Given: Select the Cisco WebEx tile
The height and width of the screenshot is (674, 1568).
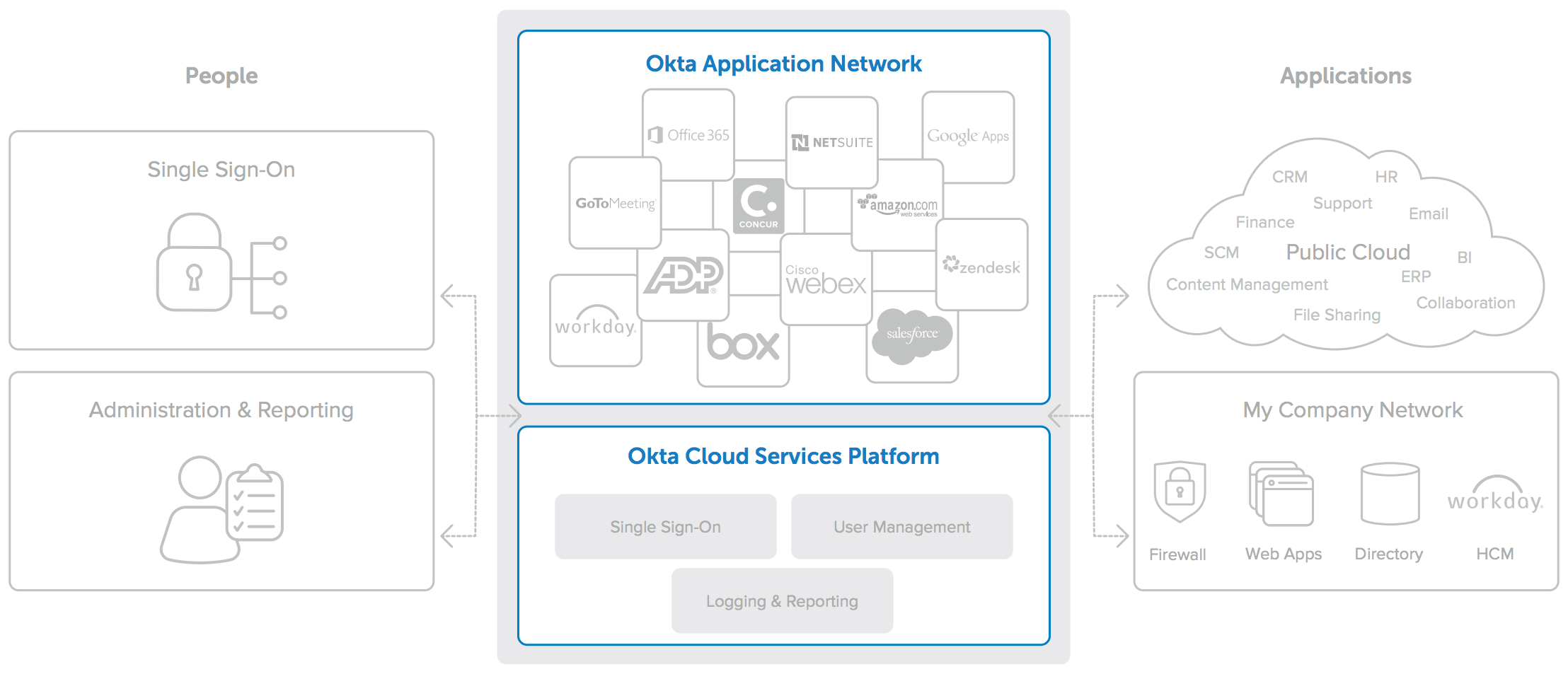Looking at the screenshot, I should click(x=826, y=279).
